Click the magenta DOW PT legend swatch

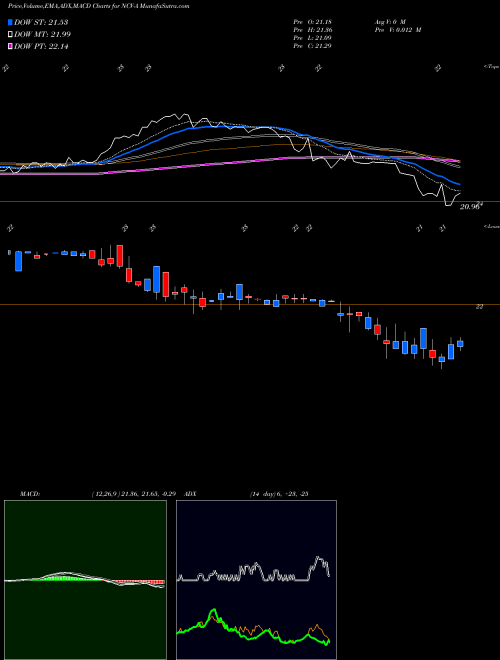10,46
